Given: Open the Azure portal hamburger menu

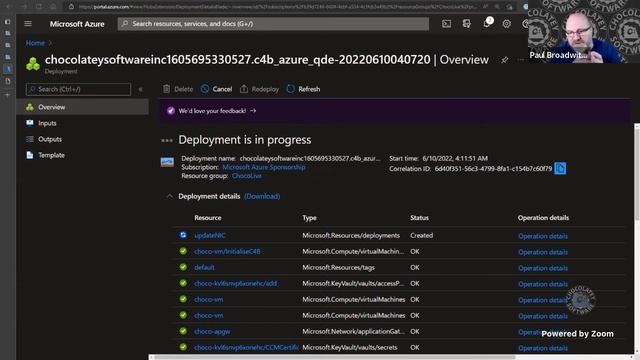Looking at the screenshot, I should click(28, 24).
